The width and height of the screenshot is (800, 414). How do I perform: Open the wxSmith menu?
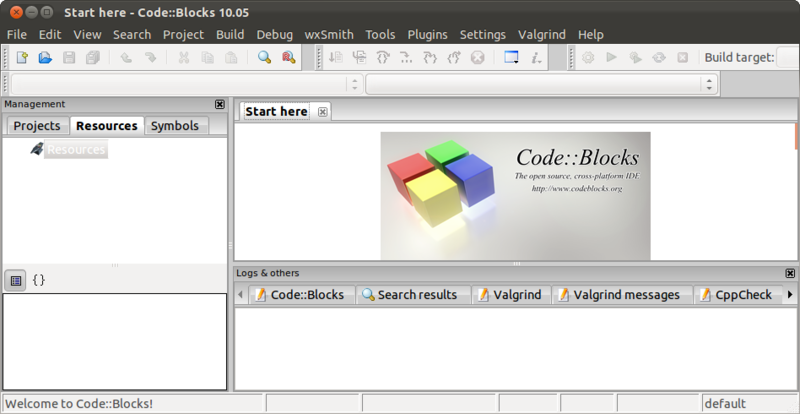(x=329, y=35)
